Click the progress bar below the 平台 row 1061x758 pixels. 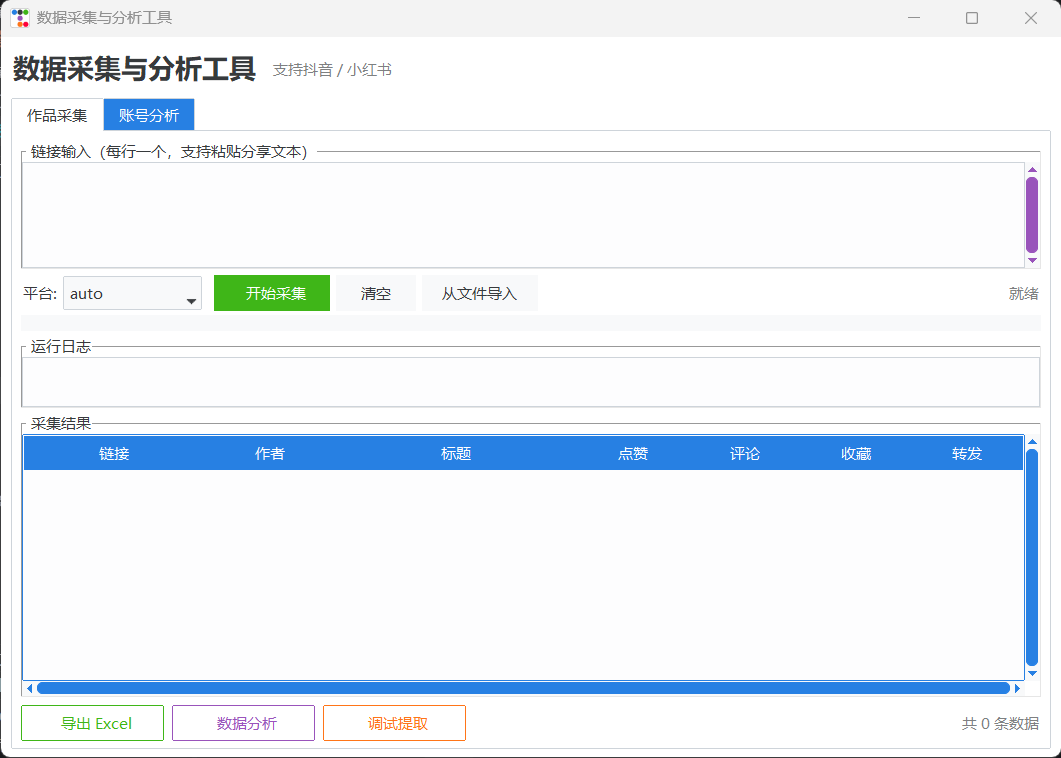(x=531, y=323)
